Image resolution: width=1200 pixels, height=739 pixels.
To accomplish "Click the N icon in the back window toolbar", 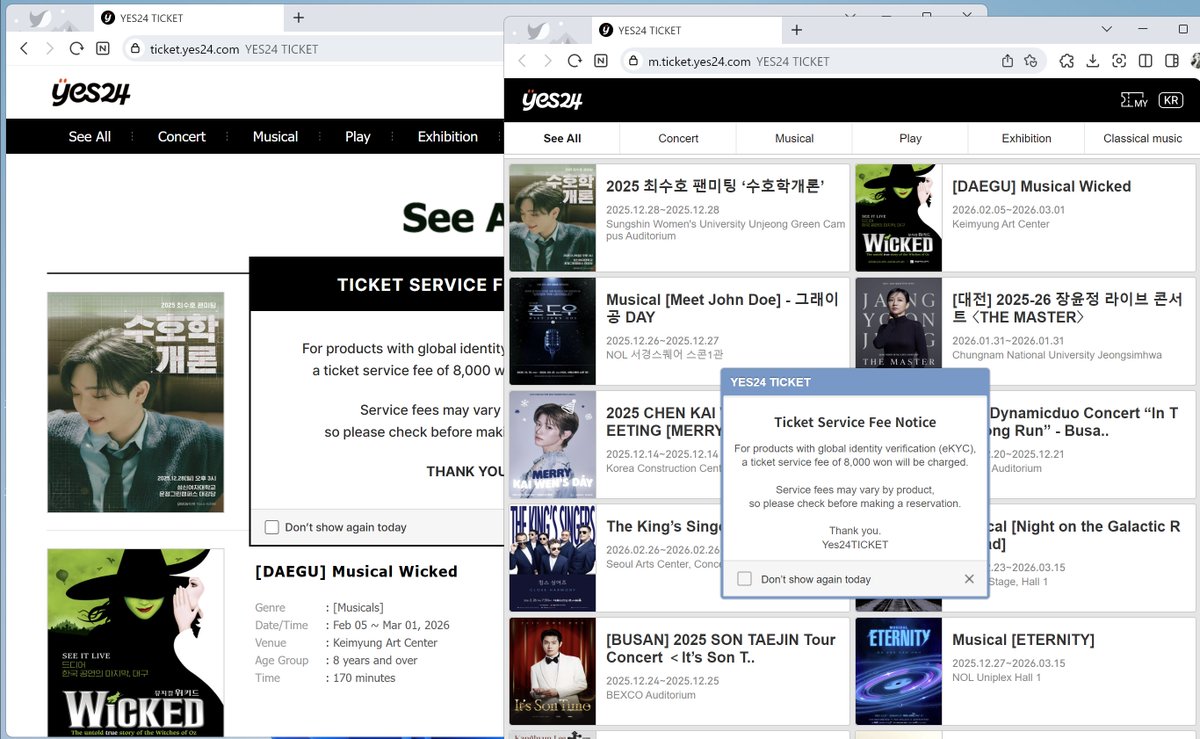I will pyautogui.click(x=103, y=48).
